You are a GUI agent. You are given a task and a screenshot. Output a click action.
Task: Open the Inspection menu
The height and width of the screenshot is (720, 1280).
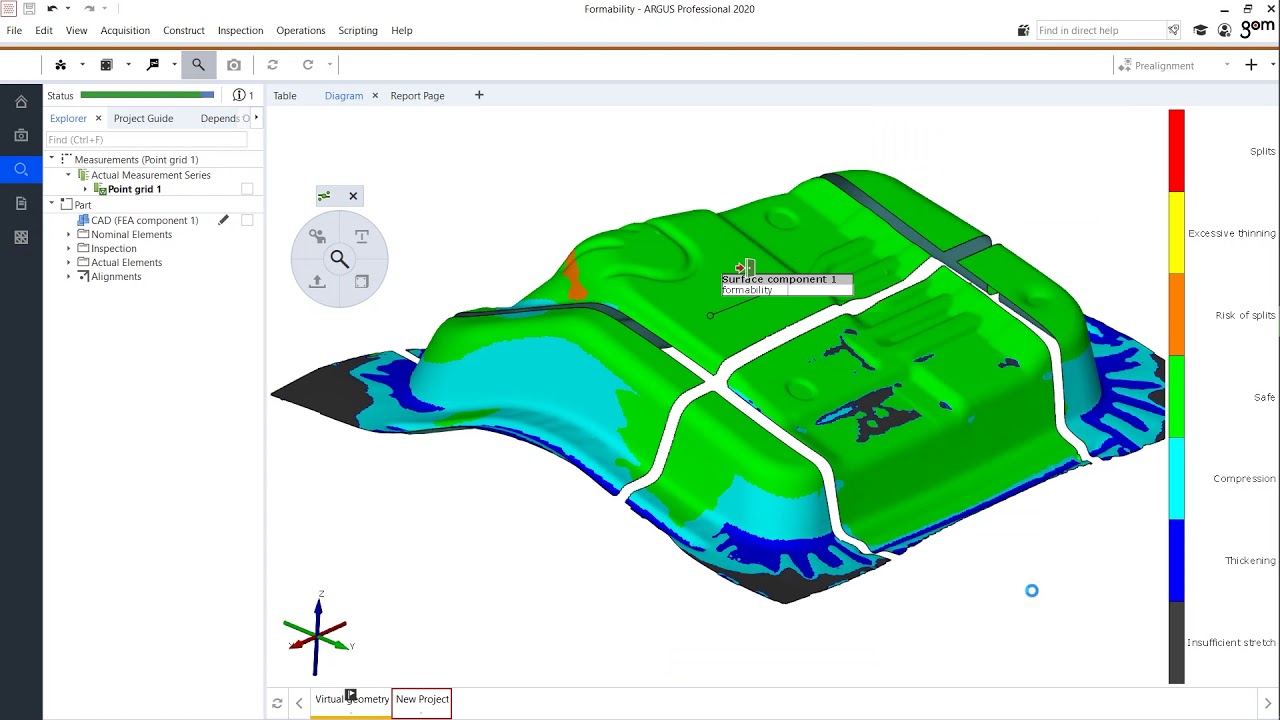point(241,31)
